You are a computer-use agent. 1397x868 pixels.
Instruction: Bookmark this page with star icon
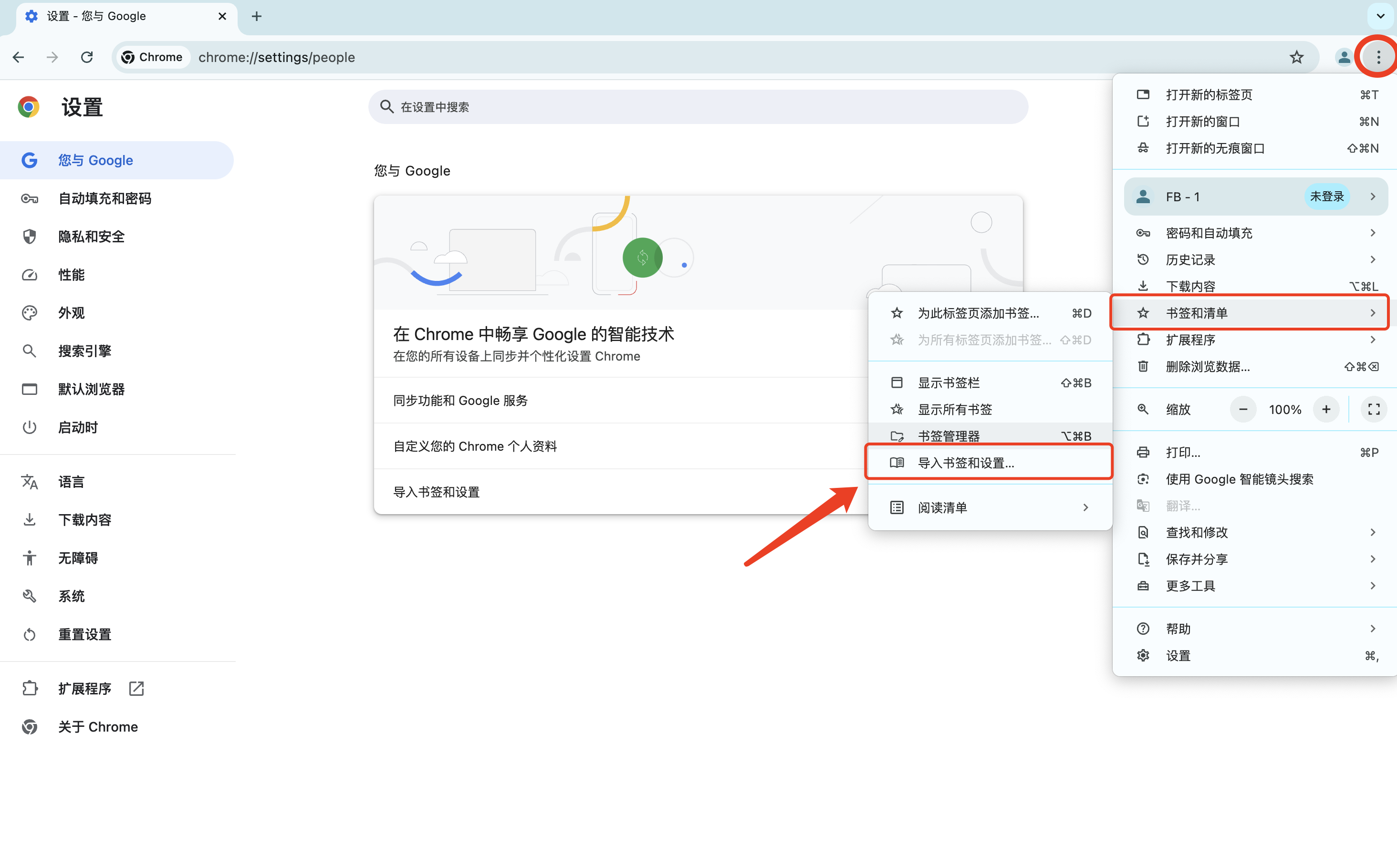tap(1296, 57)
